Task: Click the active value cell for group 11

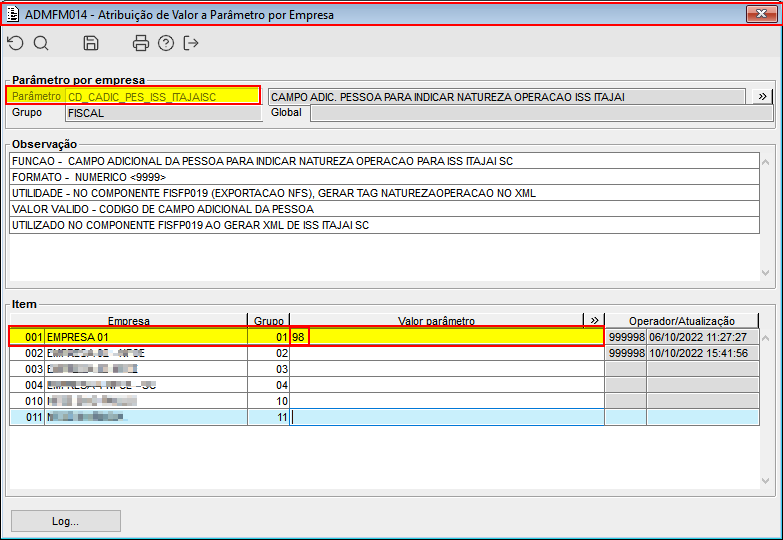Action: pos(447,417)
